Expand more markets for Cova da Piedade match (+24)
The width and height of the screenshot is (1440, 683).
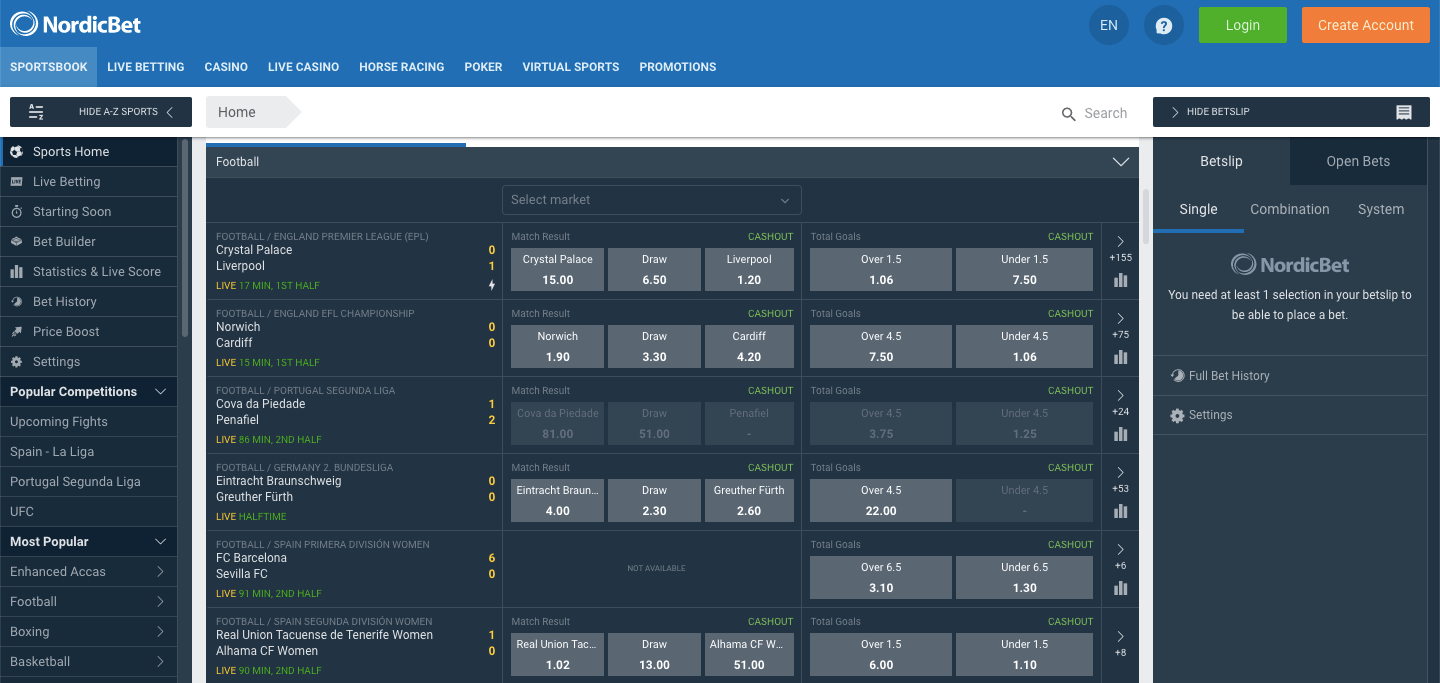click(1120, 402)
